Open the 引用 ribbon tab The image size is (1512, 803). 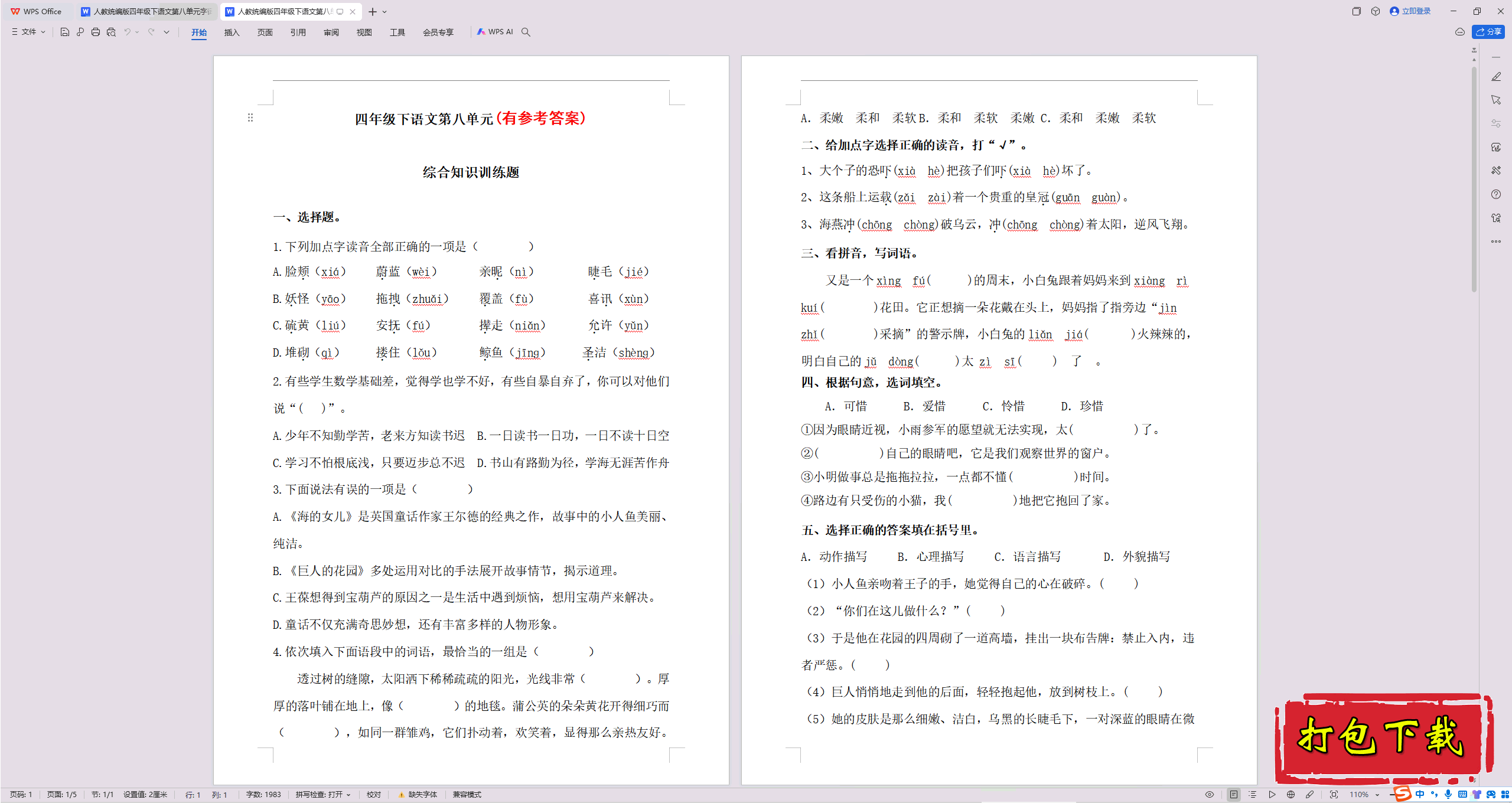(298, 32)
